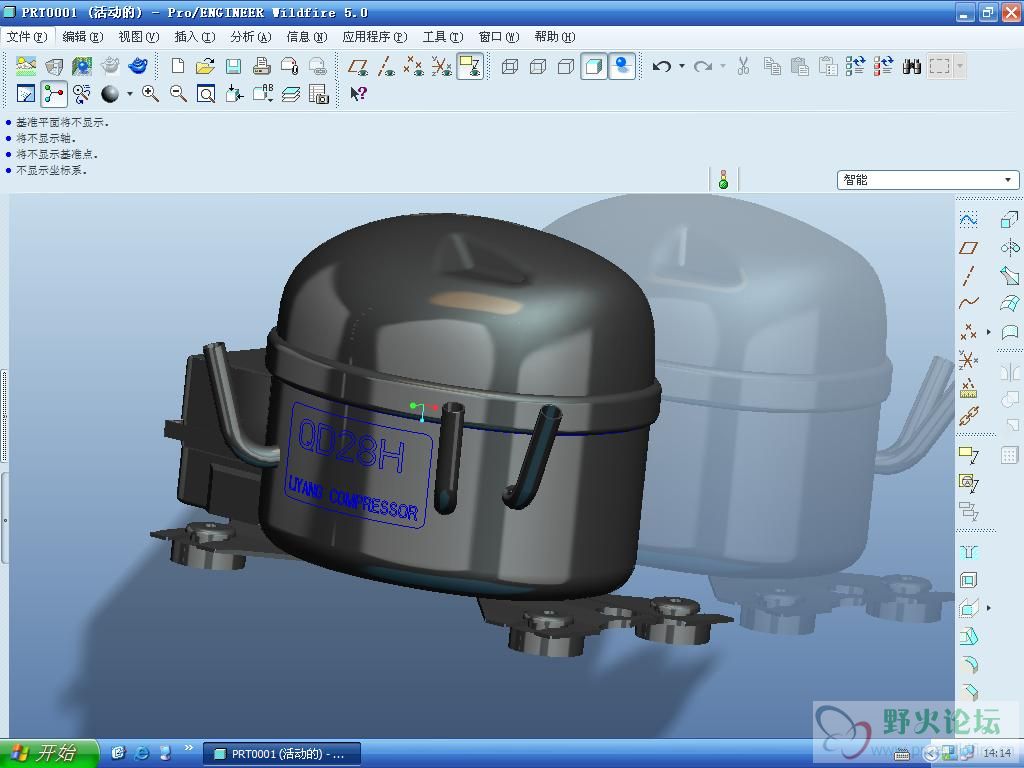Screen dimensions: 1024x768
Task: Open the 应用程序(P) menu
Action: [x=375, y=37]
